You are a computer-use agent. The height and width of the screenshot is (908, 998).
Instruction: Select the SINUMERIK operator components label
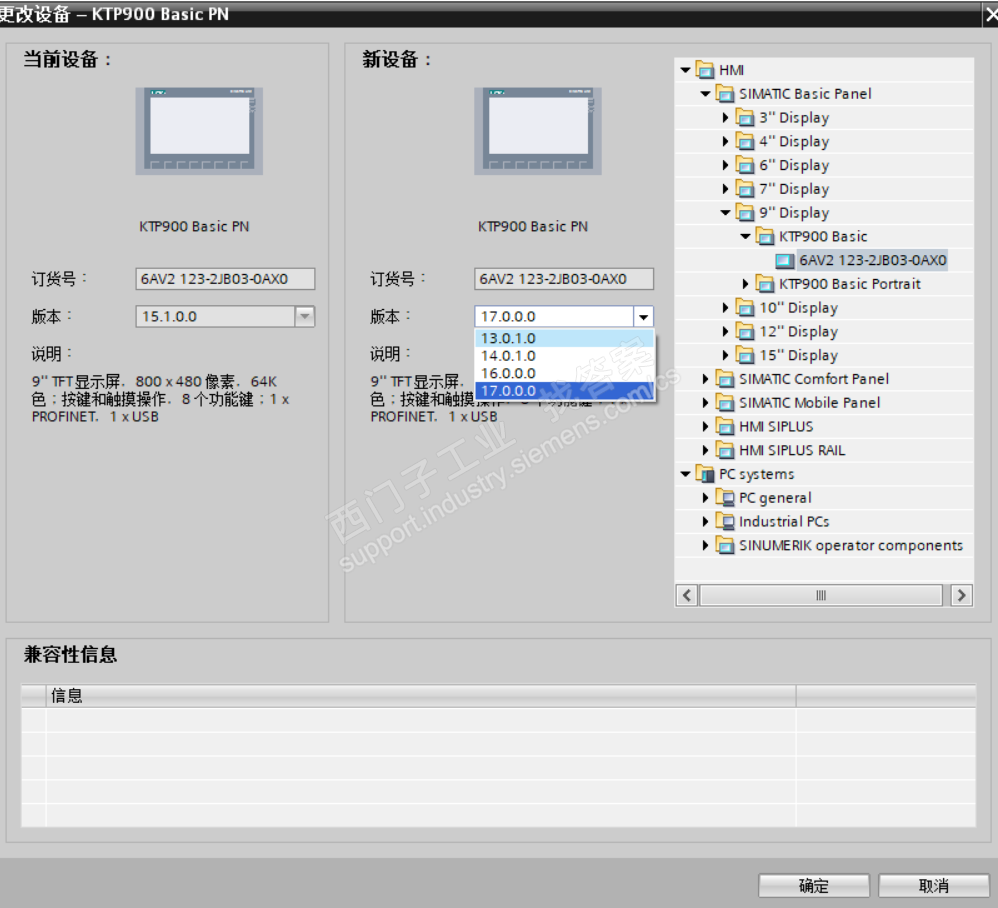coord(851,545)
